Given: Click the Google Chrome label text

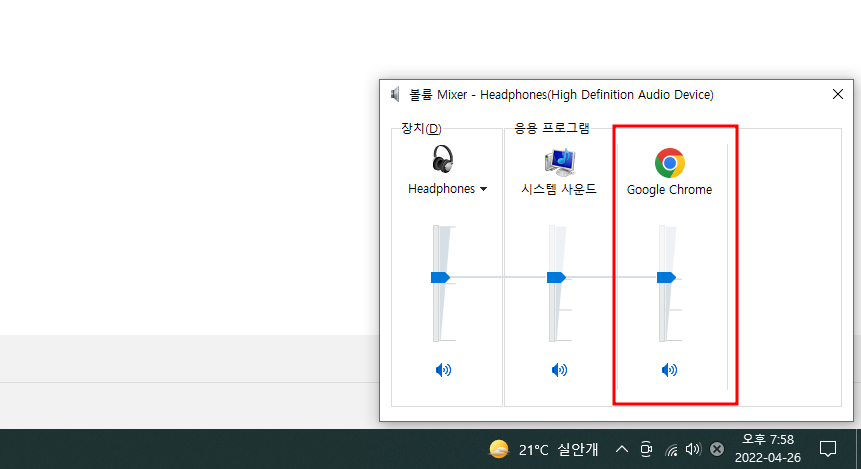Looking at the screenshot, I should pos(669,190).
